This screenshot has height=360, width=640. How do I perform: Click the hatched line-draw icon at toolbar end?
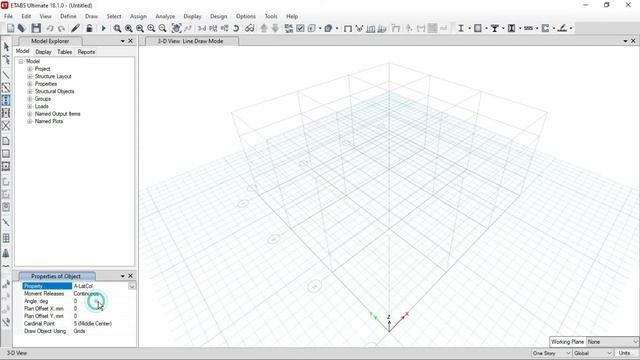(562, 28)
